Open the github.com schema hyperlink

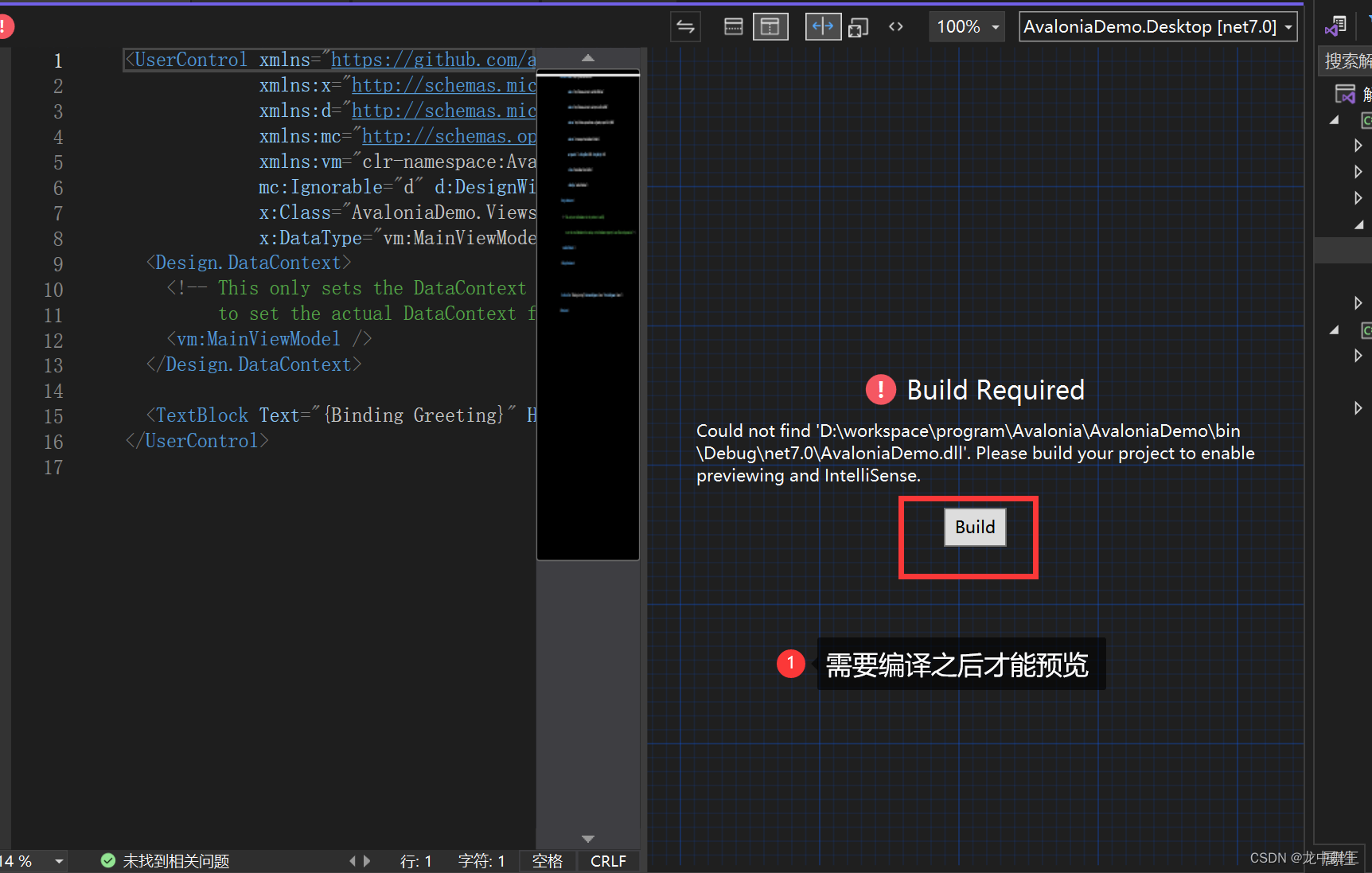433,60
